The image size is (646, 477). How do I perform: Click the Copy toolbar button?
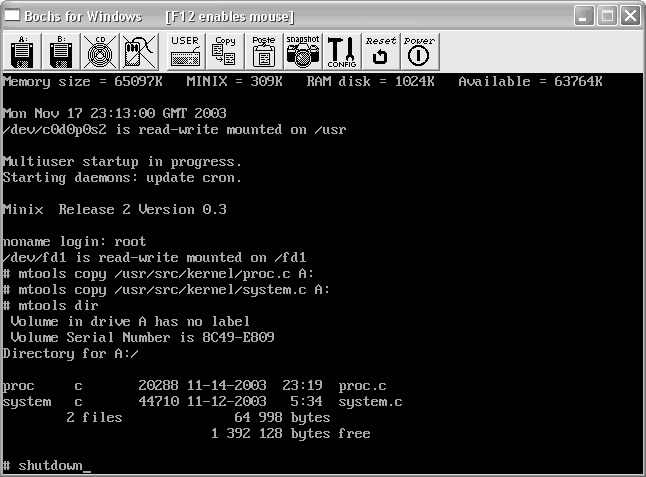point(224,51)
